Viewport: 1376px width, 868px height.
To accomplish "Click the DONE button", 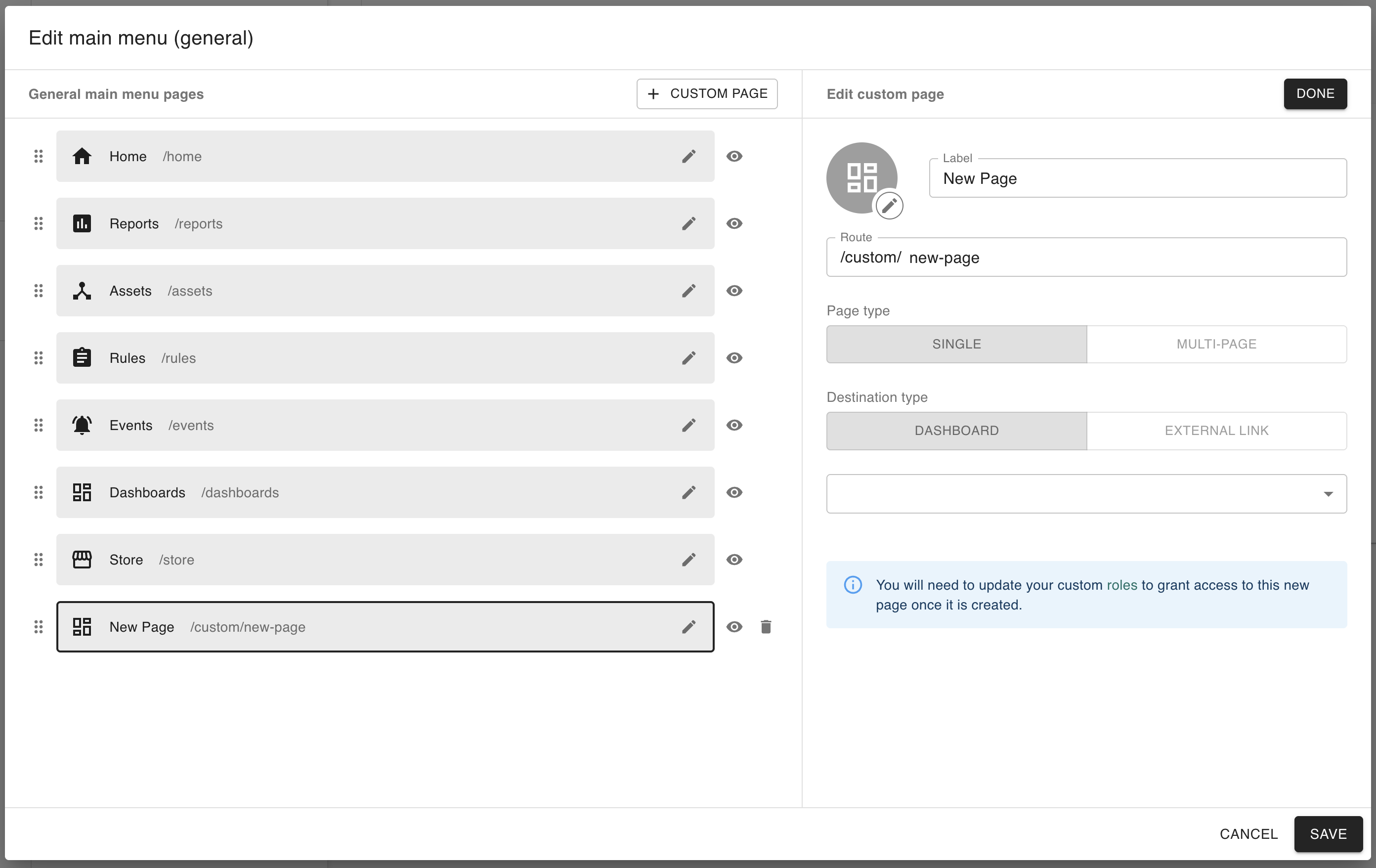I will 1315,94.
